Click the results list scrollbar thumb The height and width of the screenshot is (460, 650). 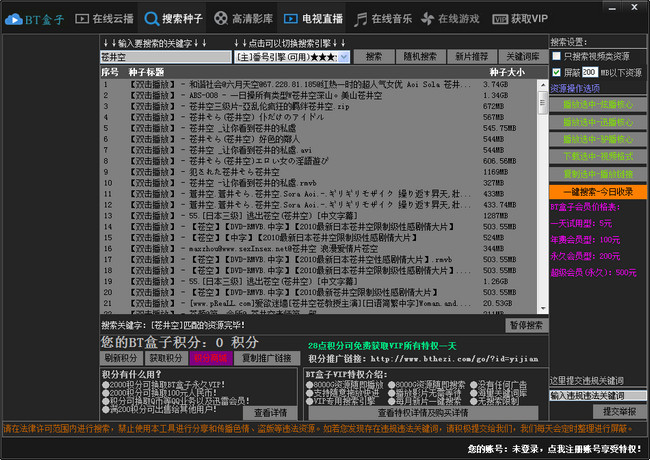543,102
